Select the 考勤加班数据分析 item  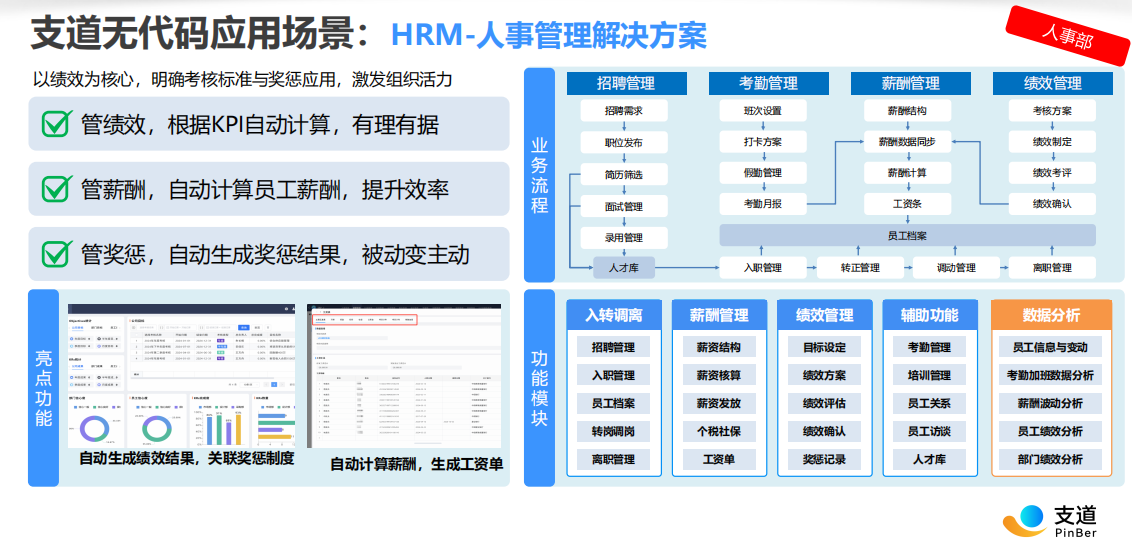1051,375
